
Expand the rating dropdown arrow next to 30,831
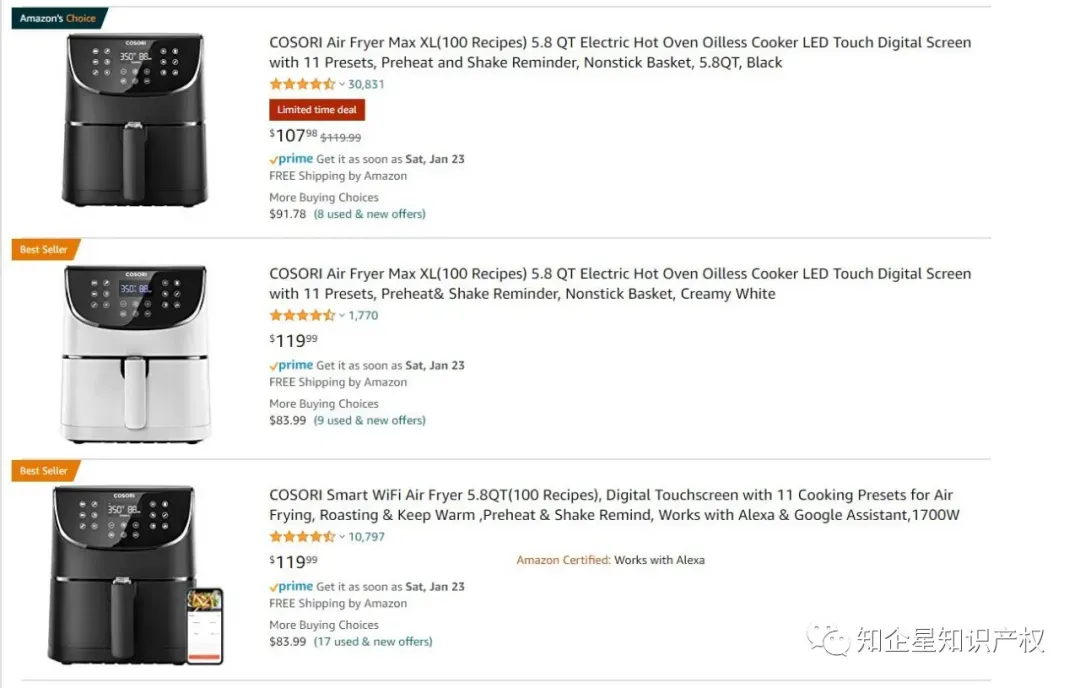point(342,85)
